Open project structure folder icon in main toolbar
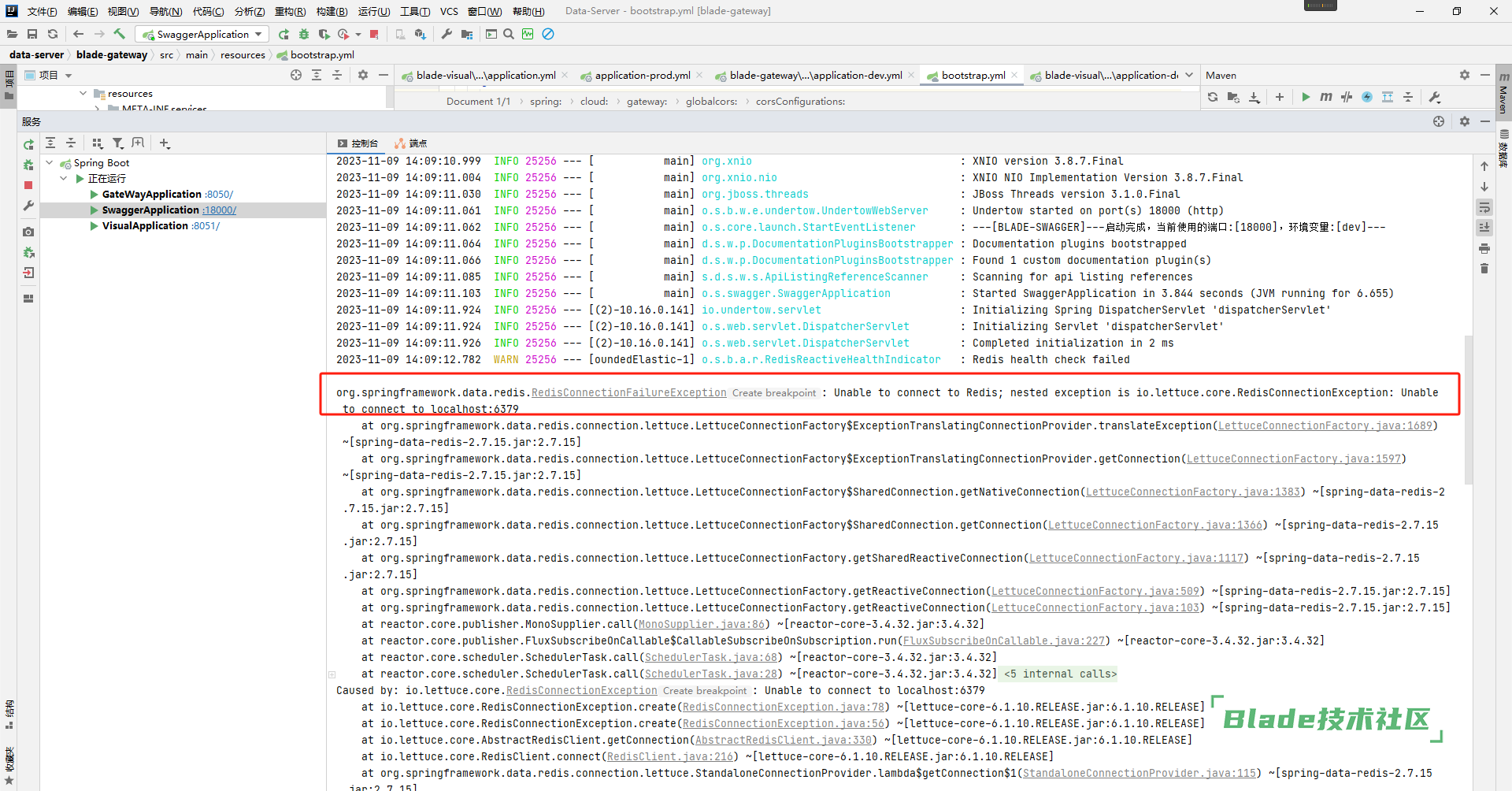Viewport: 1512px width, 791px height. click(x=467, y=34)
